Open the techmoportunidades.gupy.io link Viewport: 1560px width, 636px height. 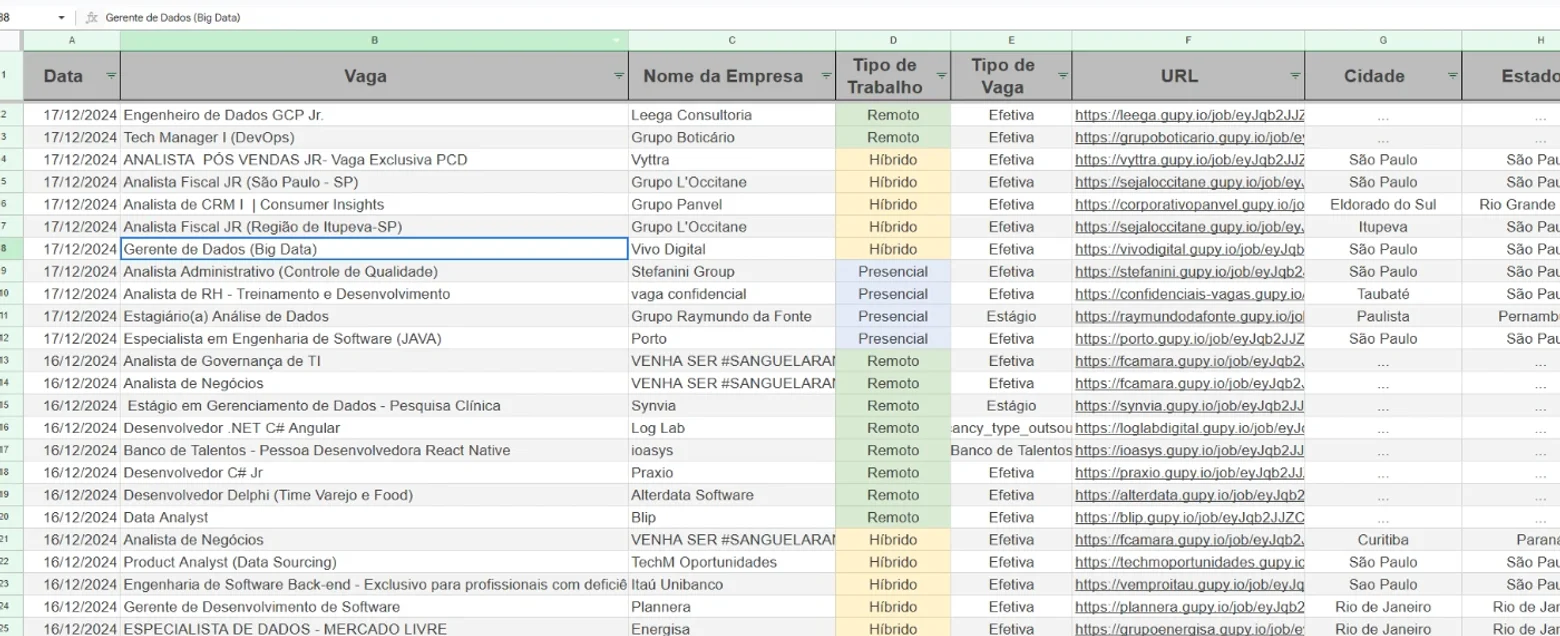tap(1189, 562)
